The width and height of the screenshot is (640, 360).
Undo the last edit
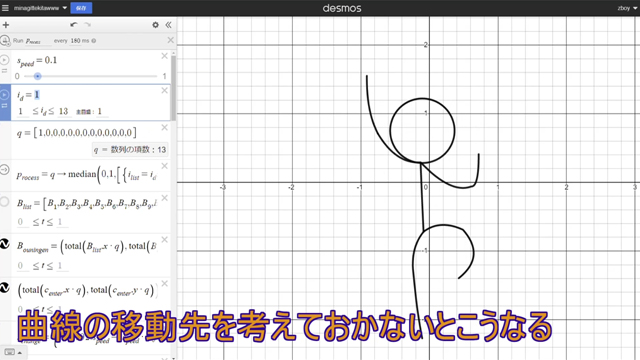point(73,24)
